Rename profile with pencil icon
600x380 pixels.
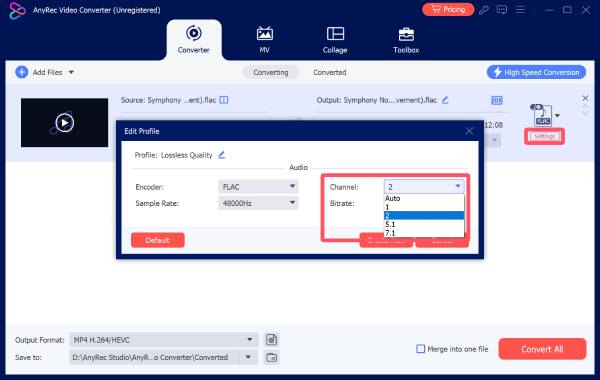pyautogui.click(x=222, y=155)
